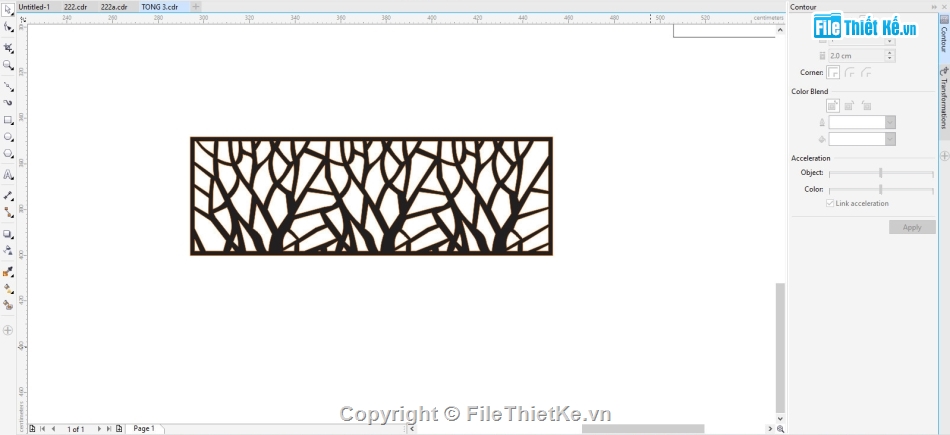
Task: Select the Rectangle tool
Action: (x=8, y=119)
